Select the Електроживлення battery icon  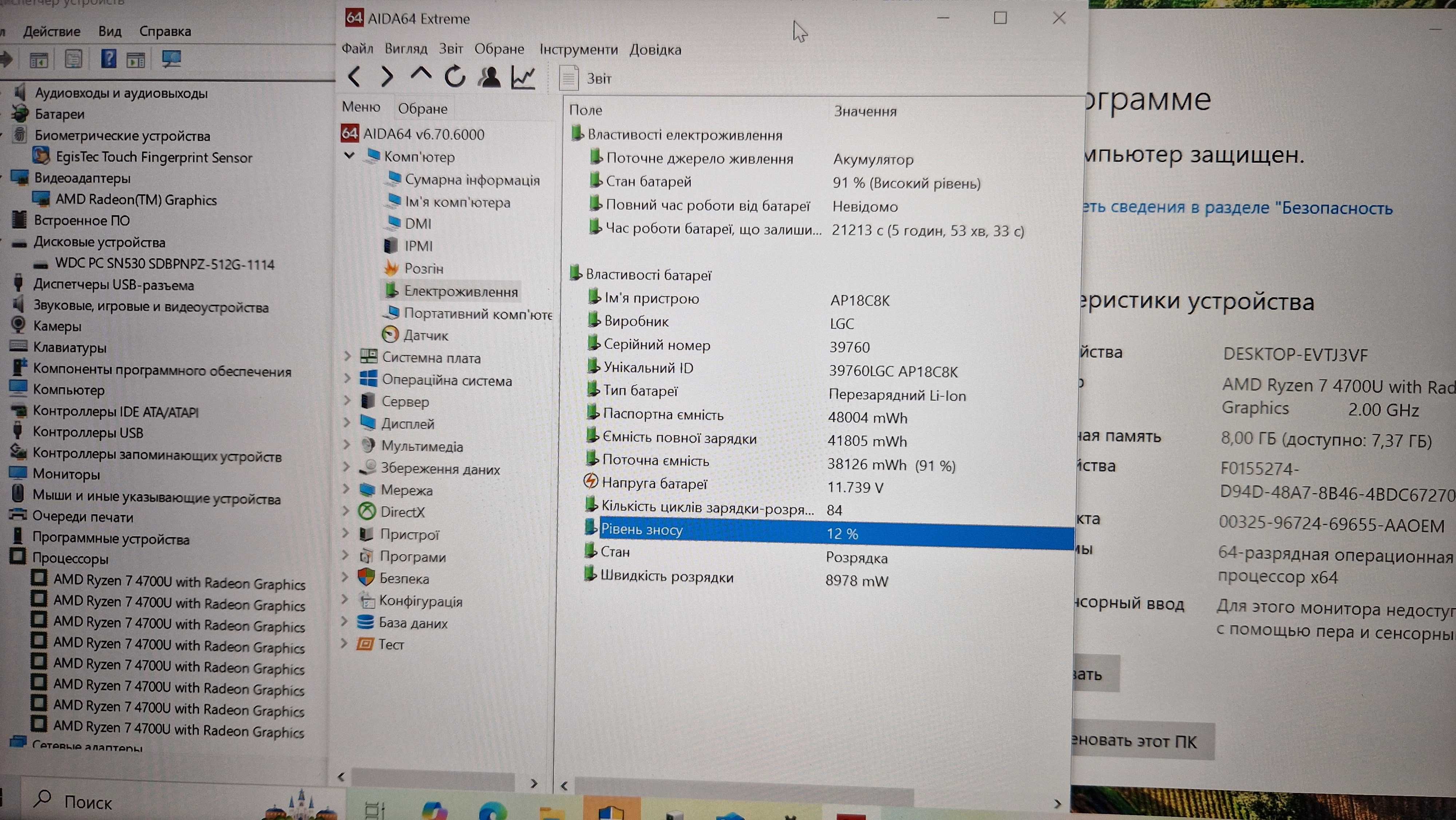(x=391, y=290)
